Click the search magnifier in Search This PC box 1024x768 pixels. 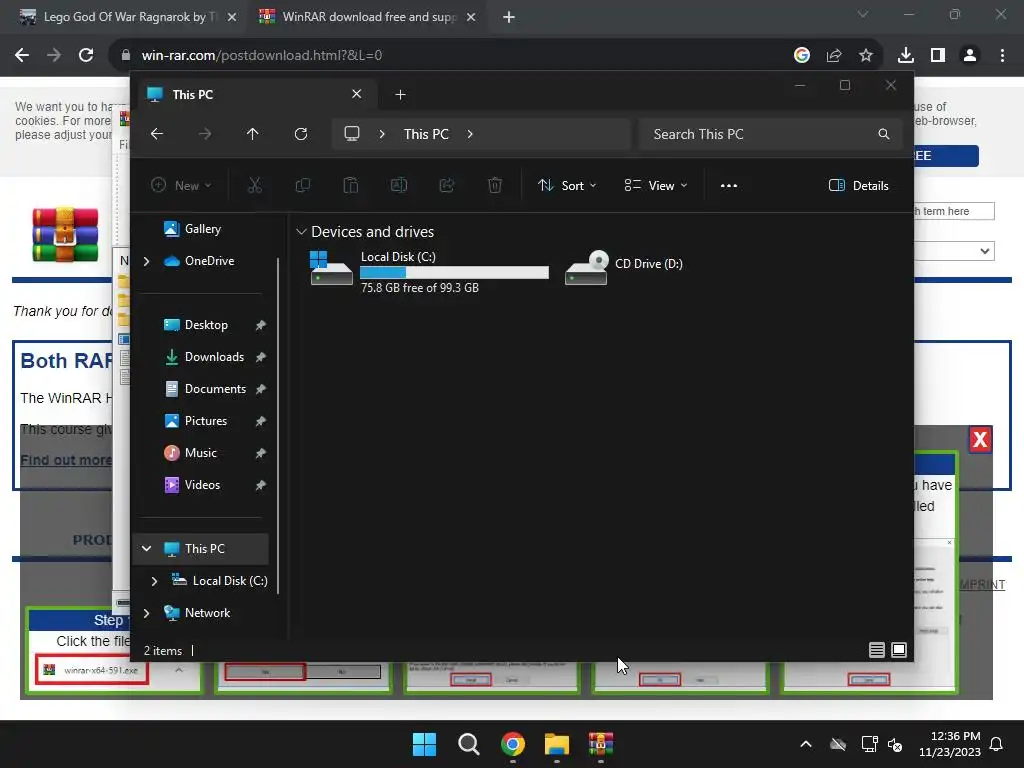[884, 134]
